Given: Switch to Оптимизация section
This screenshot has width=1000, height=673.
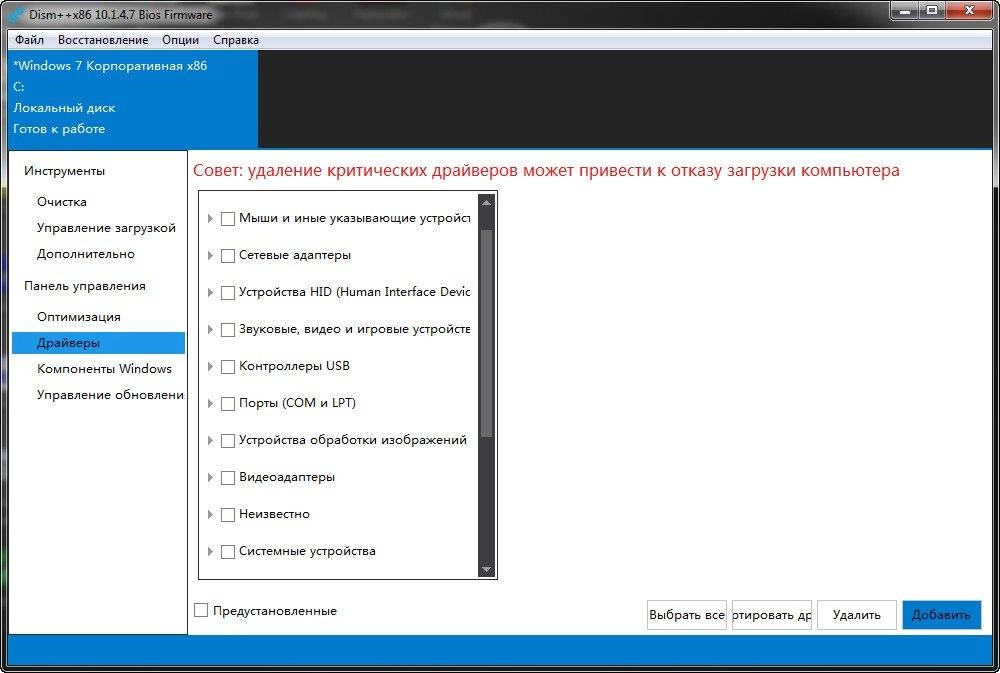Looking at the screenshot, I should click(78, 316).
